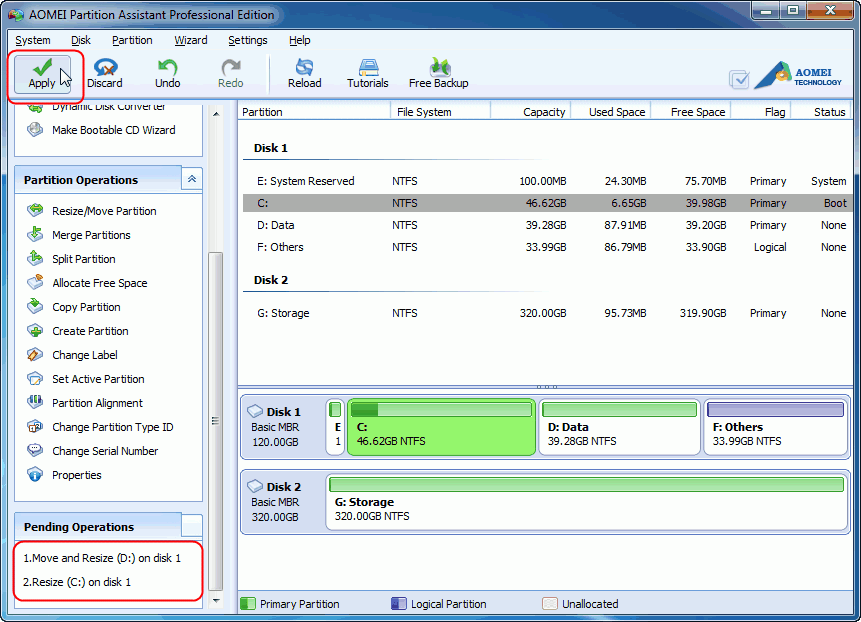The image size is (861, 622).
Task: Select Resize/Move Partition
Action: pyautogui.click(x=106, y=211)
